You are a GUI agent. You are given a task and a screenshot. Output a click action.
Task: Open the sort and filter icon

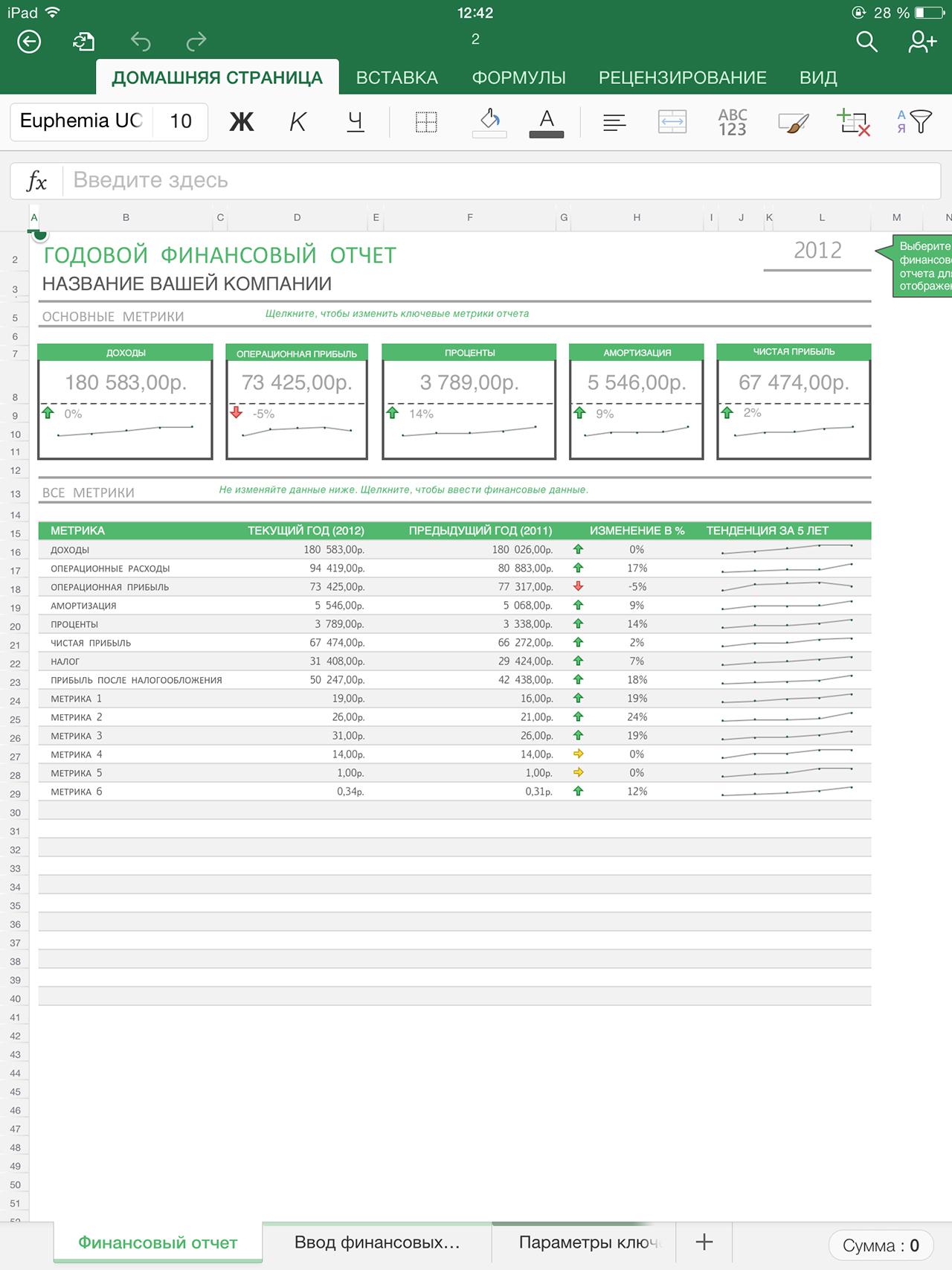pyautogui.click(x=914, y=121)
